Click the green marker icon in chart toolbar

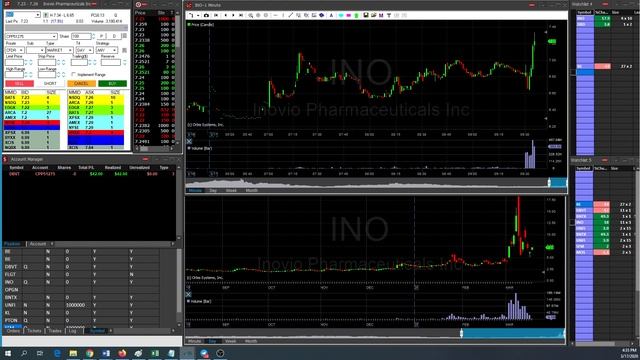point(356,15)
